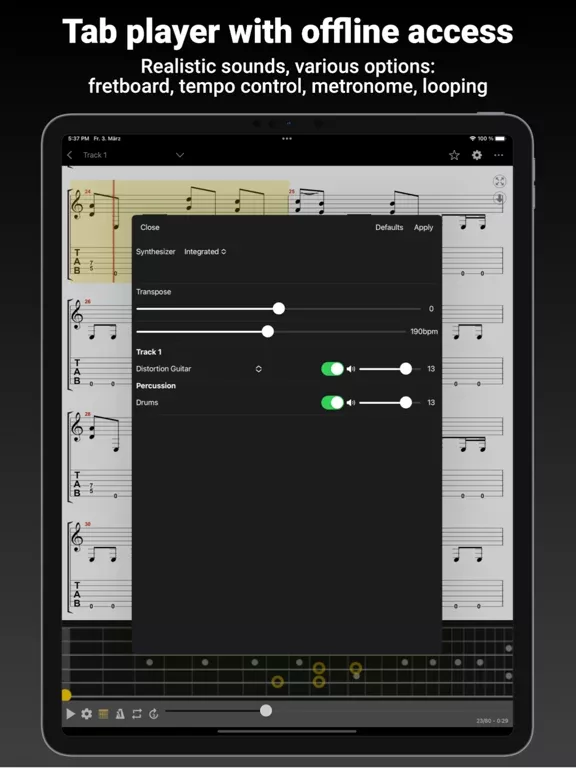Toggle the fretboard view icon
576x768 pixels.
[103, 714]
